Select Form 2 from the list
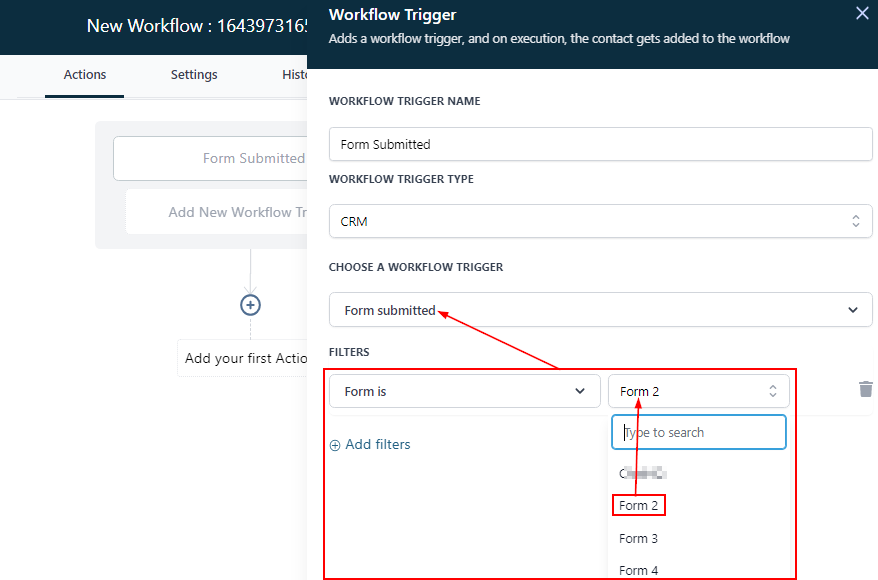This screenshot has height=580, width=878. 639,506
